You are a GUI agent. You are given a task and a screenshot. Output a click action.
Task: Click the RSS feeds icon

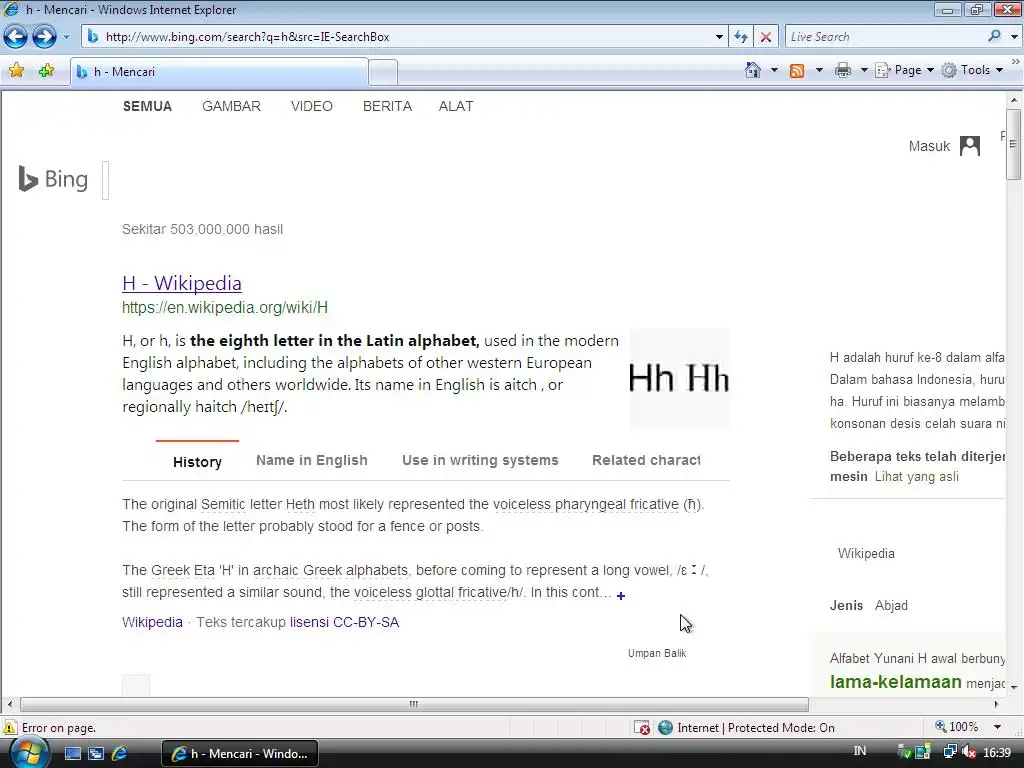tap(797, 71)
